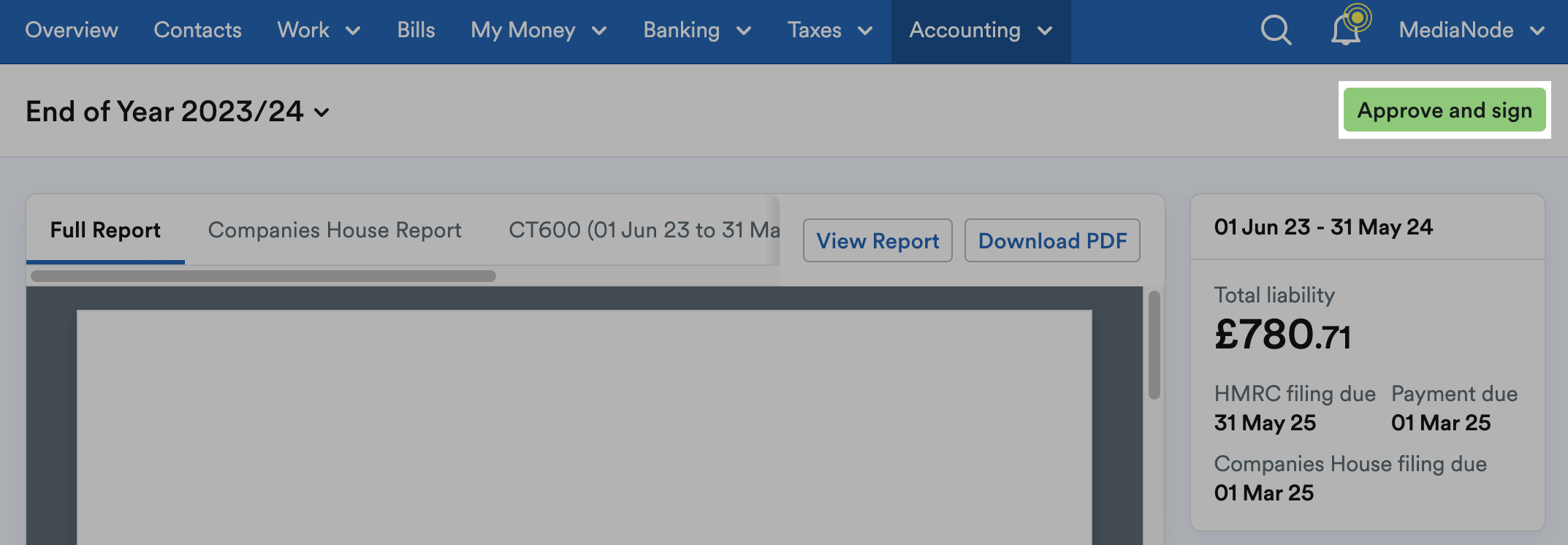Click the Approve and sign button

click(1445, 110)
